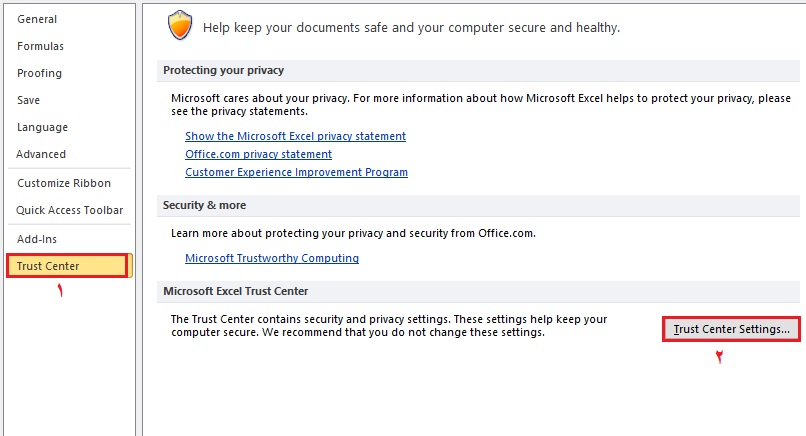Click the Microsoft Excel Trust Center header
This screenshot has width=806, height=436.
tap(236, 291)
